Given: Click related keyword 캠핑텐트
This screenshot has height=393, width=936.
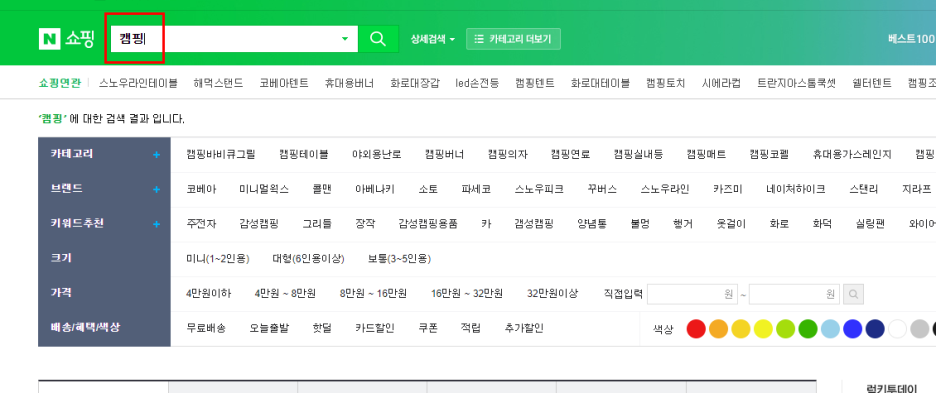Looking at the screenshot, I should pos(535,83).
